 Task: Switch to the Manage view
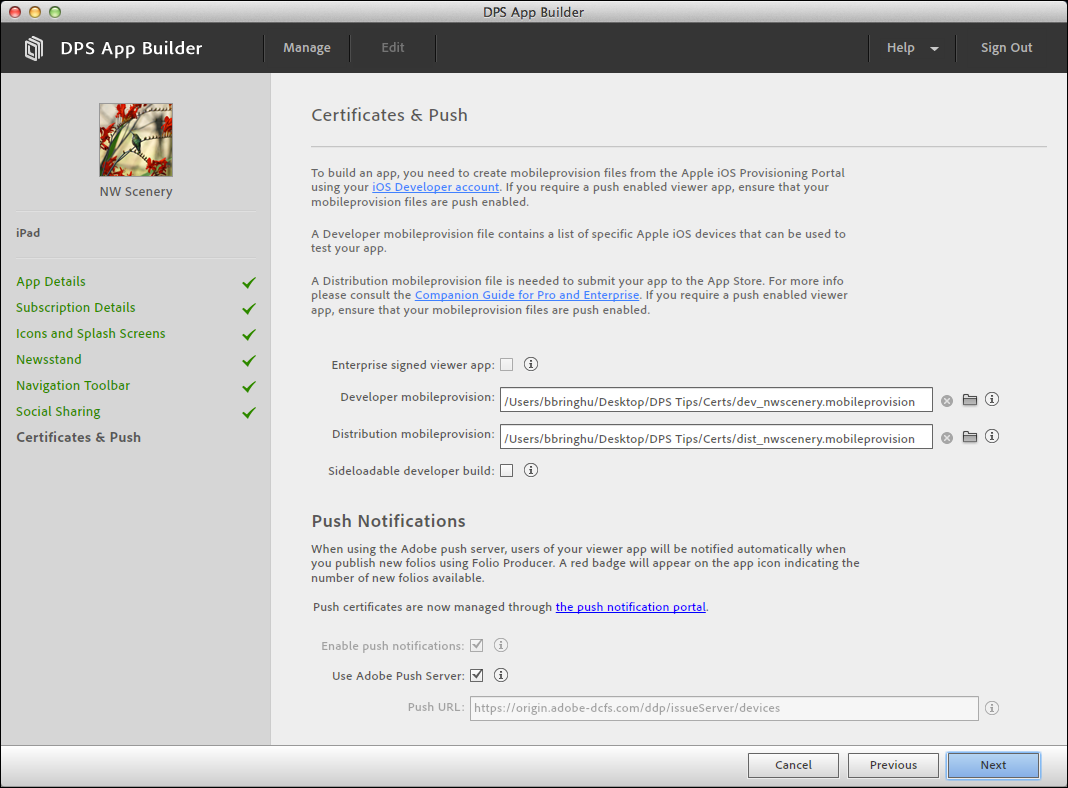(306, 47)
